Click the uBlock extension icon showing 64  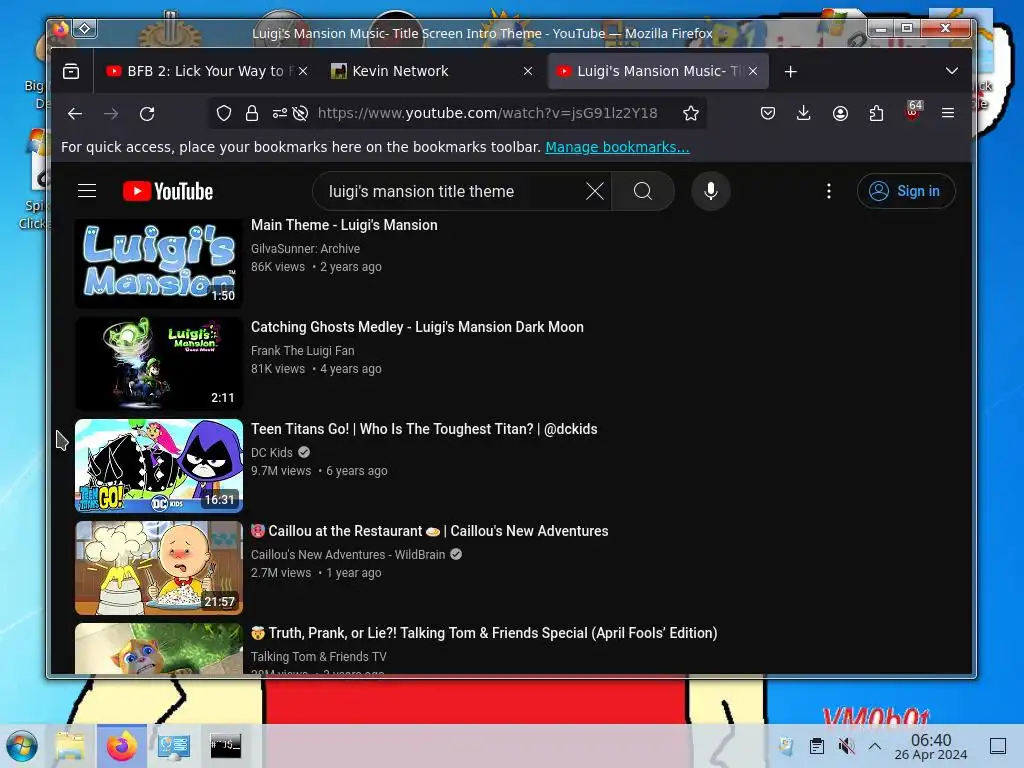[913, 111]
